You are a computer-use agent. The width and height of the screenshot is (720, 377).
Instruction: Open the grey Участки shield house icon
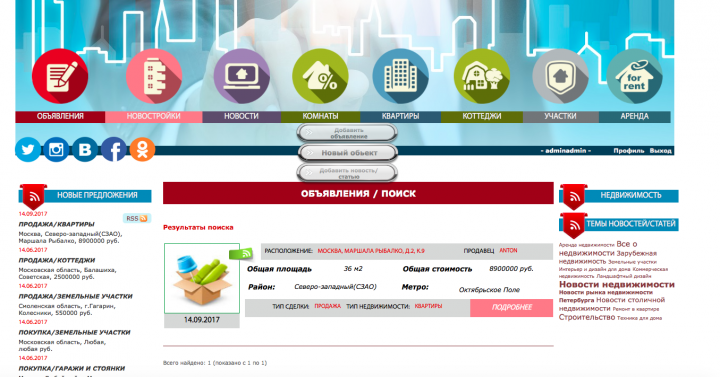[x=560, y=76]
